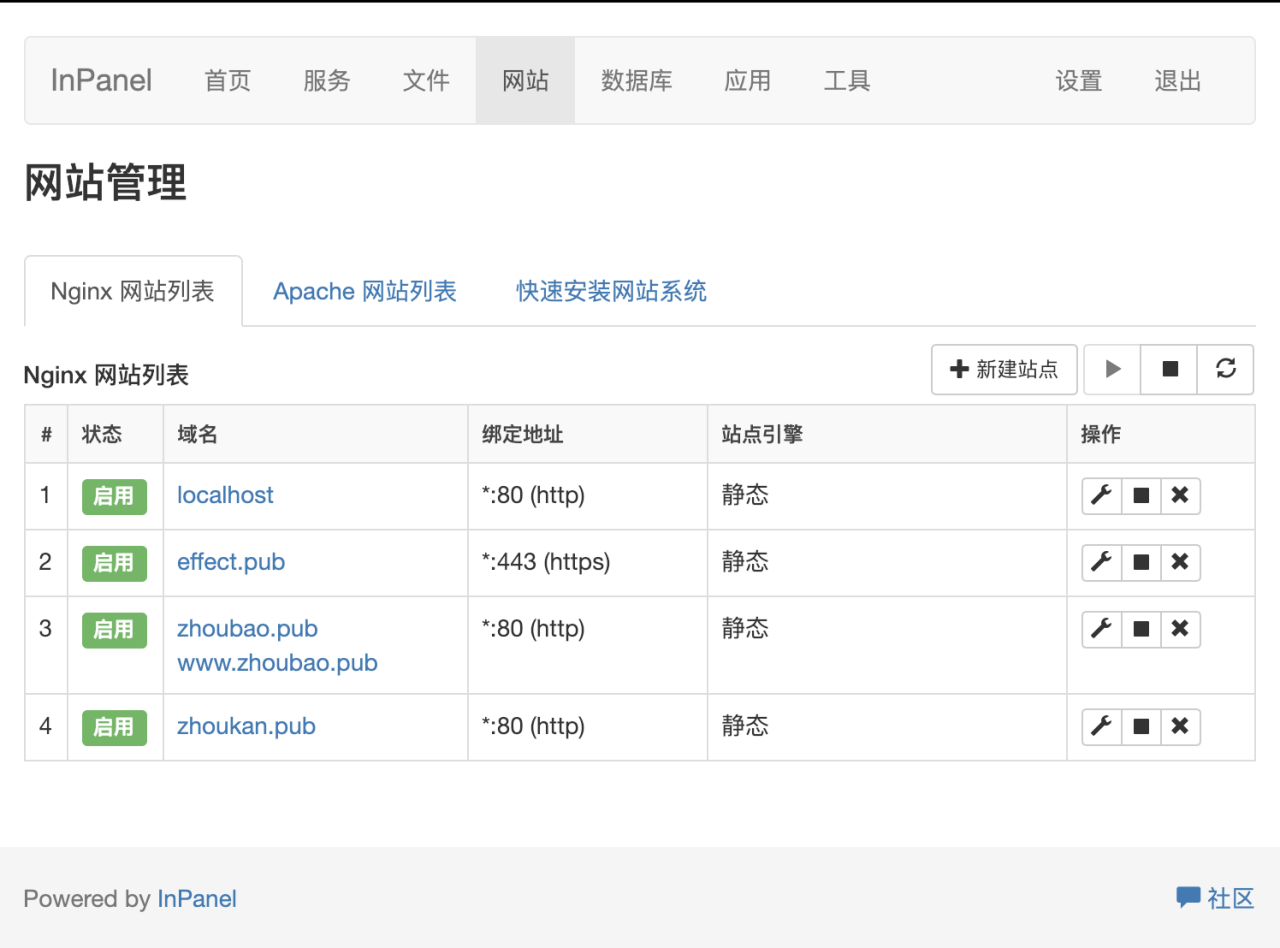Screen dimensions: 1280x948
Task: Navigate to 首页
Action: tap(227, 81)
